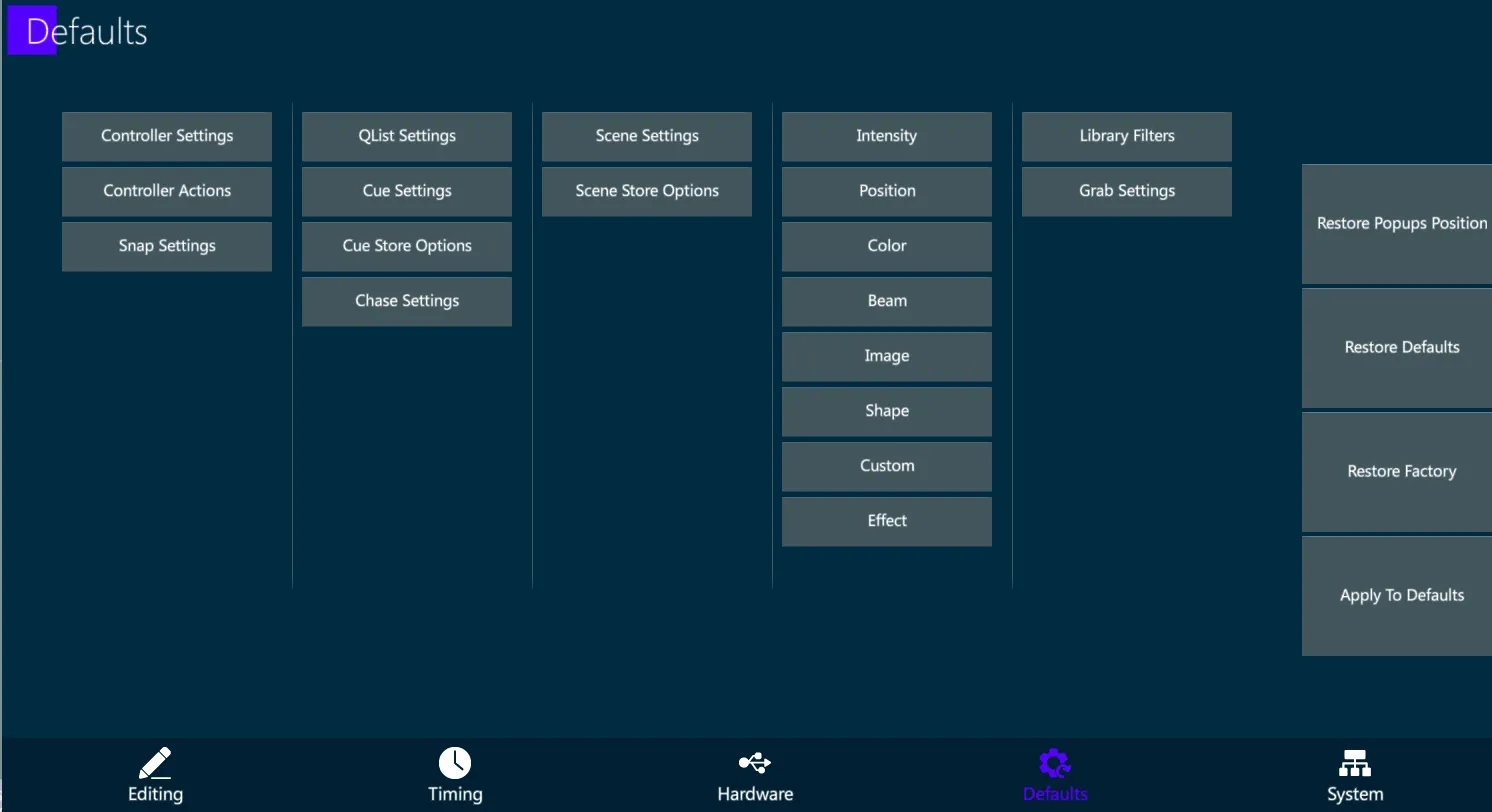The image size is (1492, 812).
Task: Open Controller Settings
Action: tap(167, 136)
